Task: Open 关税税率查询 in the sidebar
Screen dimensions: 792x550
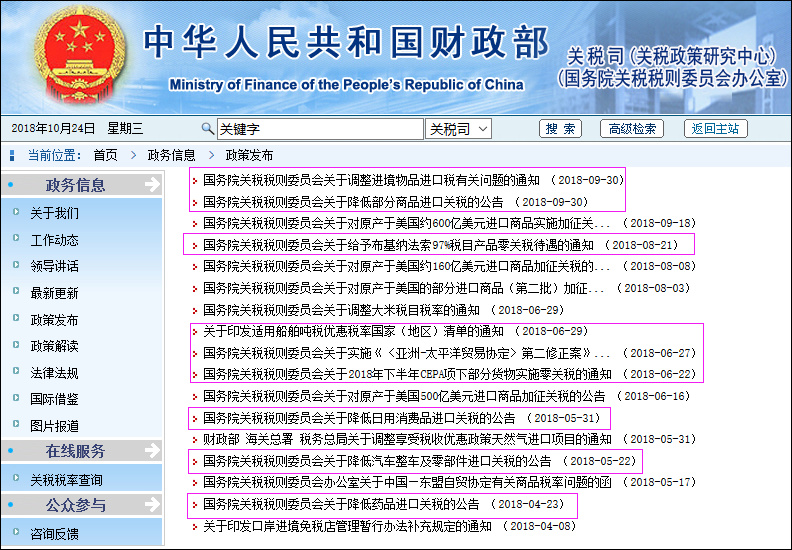Action: point(66,480)
